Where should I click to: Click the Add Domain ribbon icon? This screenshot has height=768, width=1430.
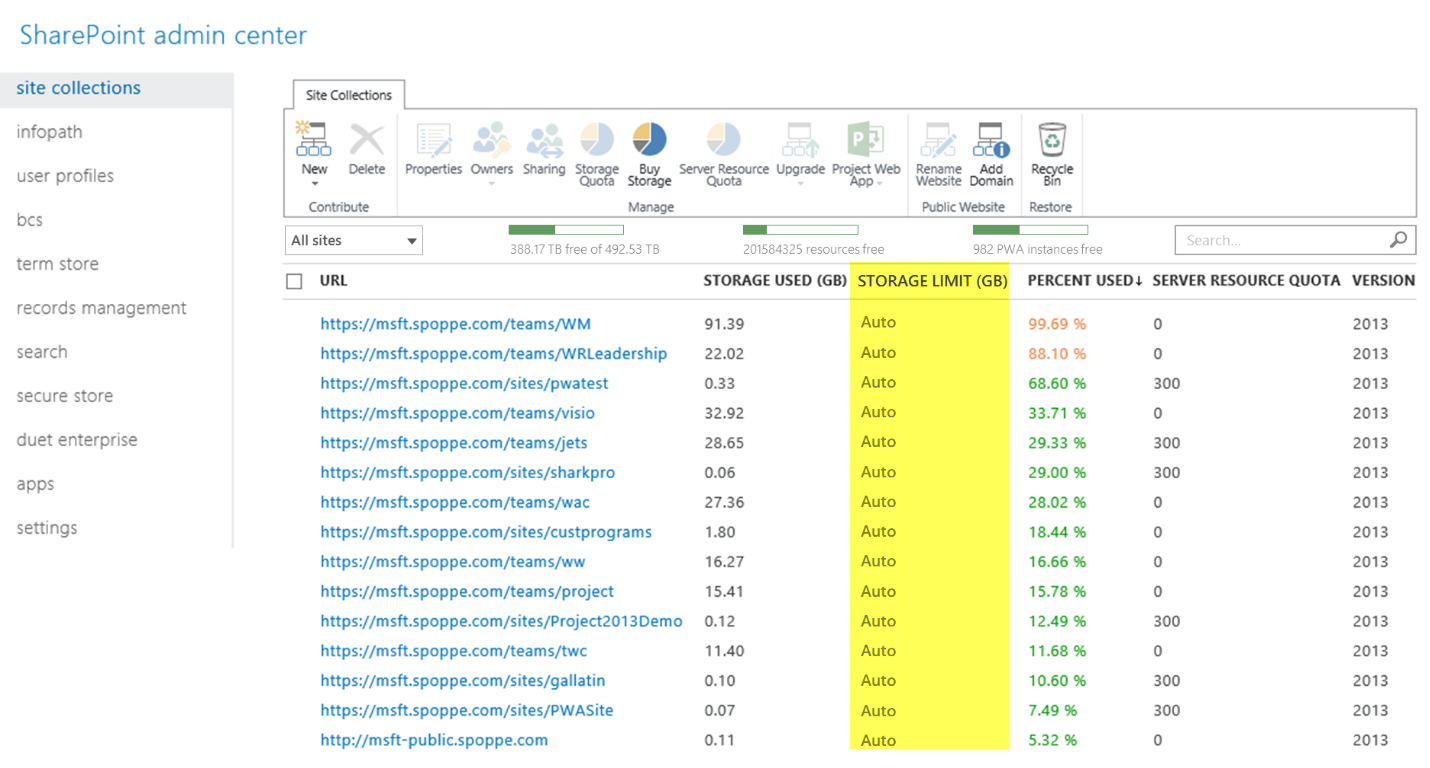pos(991,155)
